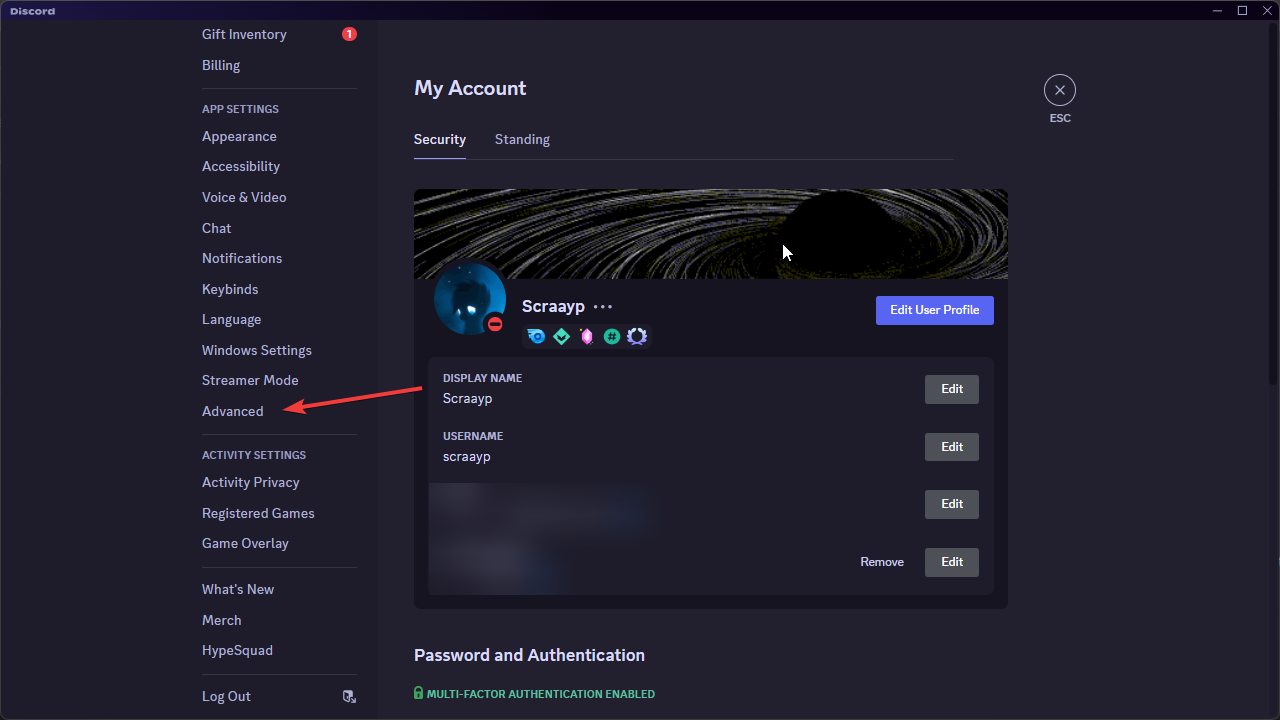Click Edit next to the Remove link
This screenshot has width=1280, height=720.
point(952,562)
